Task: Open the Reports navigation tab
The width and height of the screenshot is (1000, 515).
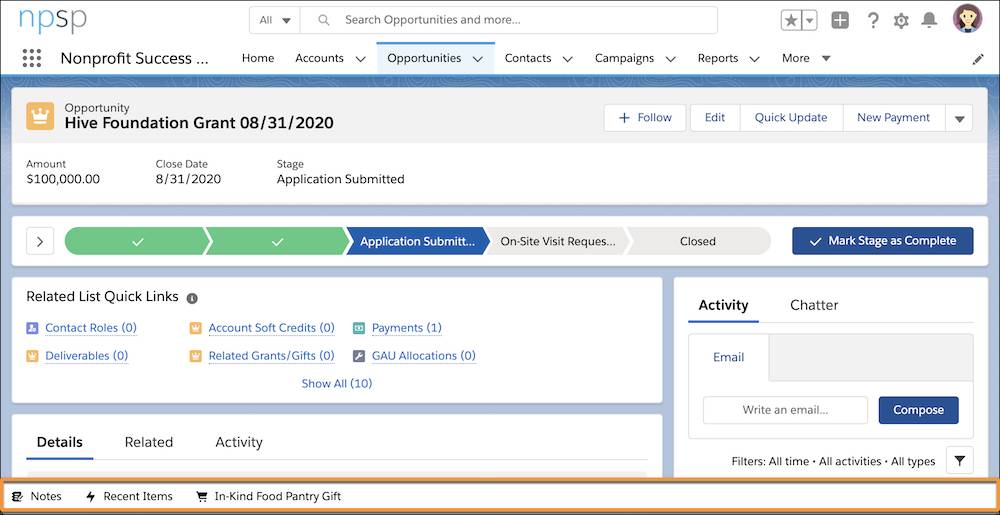Action: pyautogui.click(x=717, y=58)
